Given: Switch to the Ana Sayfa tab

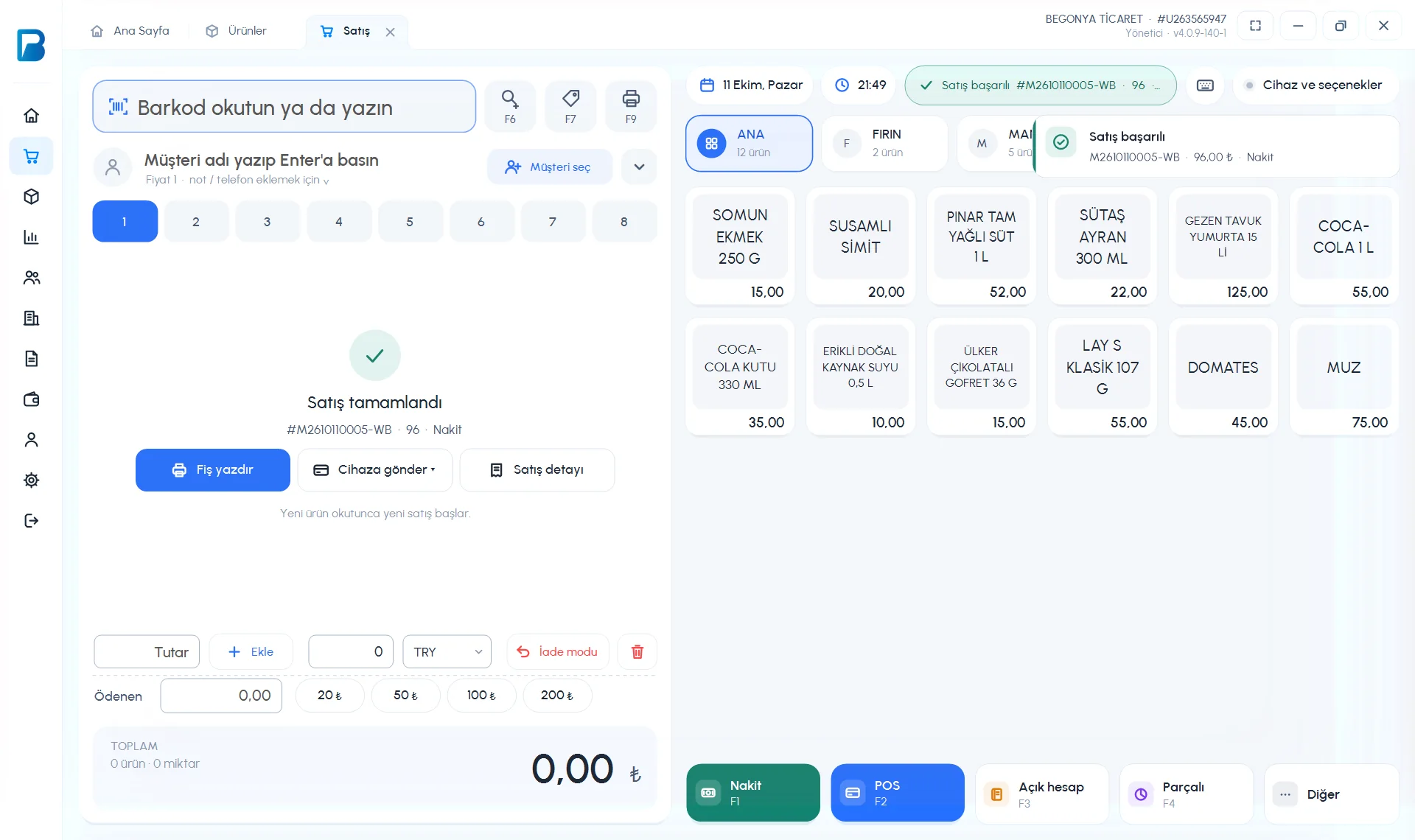Looking at the screenshot, I should (x=130, y=31).
